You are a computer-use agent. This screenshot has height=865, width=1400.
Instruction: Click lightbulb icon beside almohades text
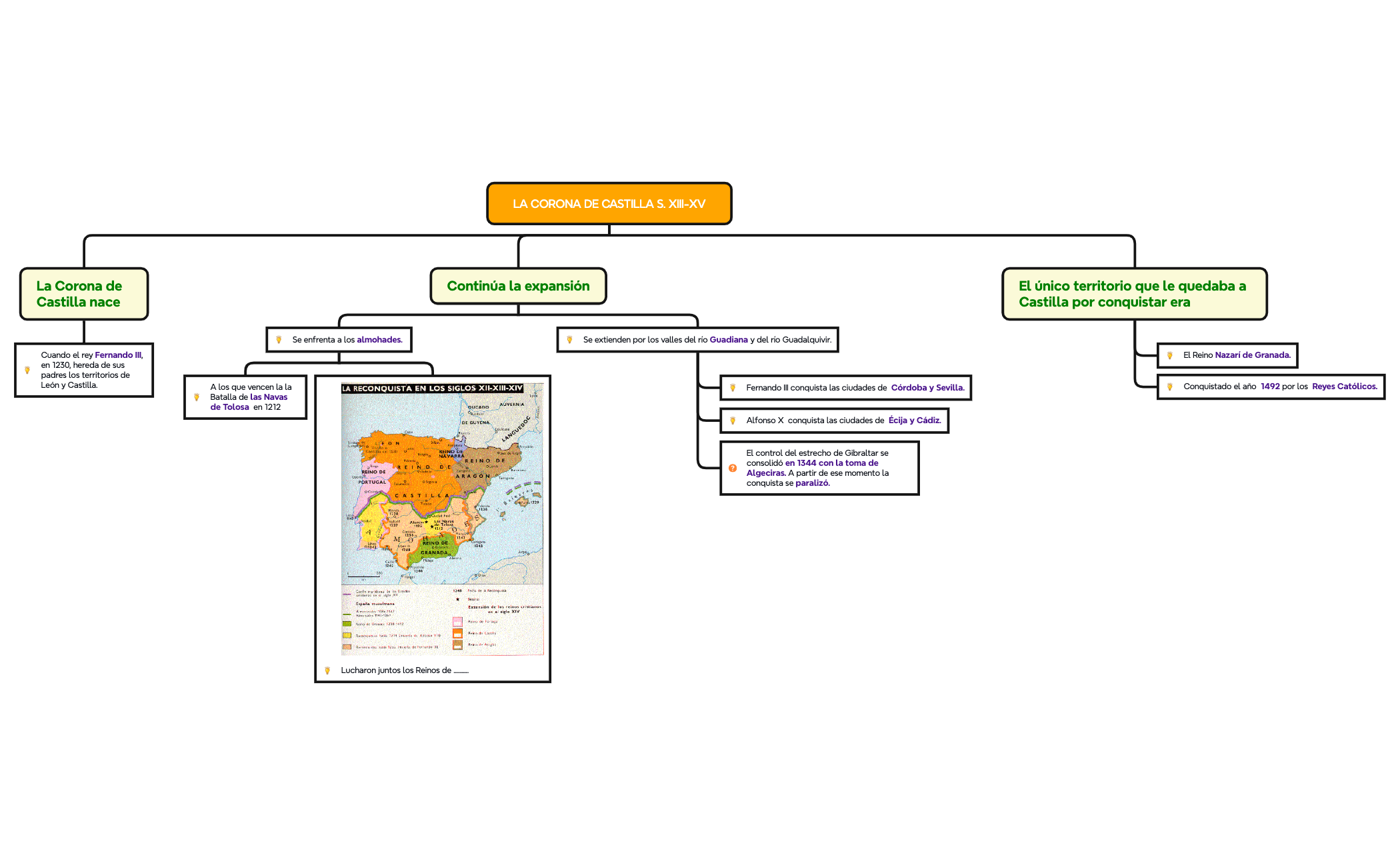tap(279, 340)
